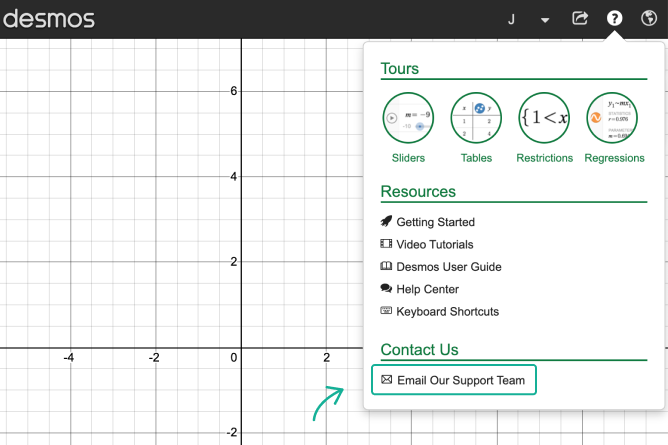668x445 pixels.
Task: Click the Getting Started link
Action: (435, 222)
